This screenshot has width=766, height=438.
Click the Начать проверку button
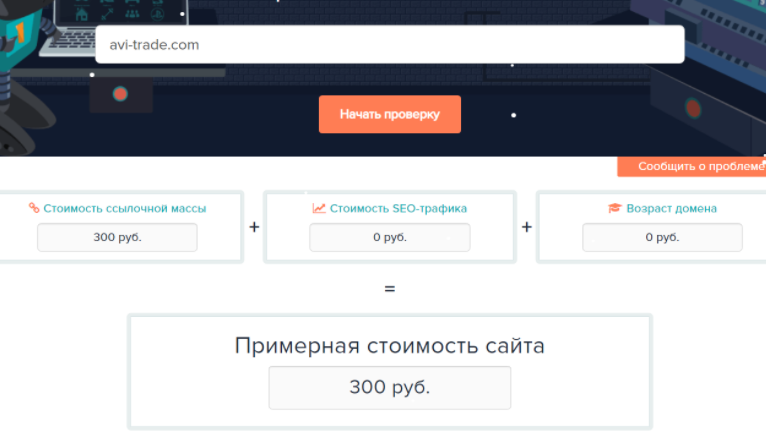pos(390,114)
